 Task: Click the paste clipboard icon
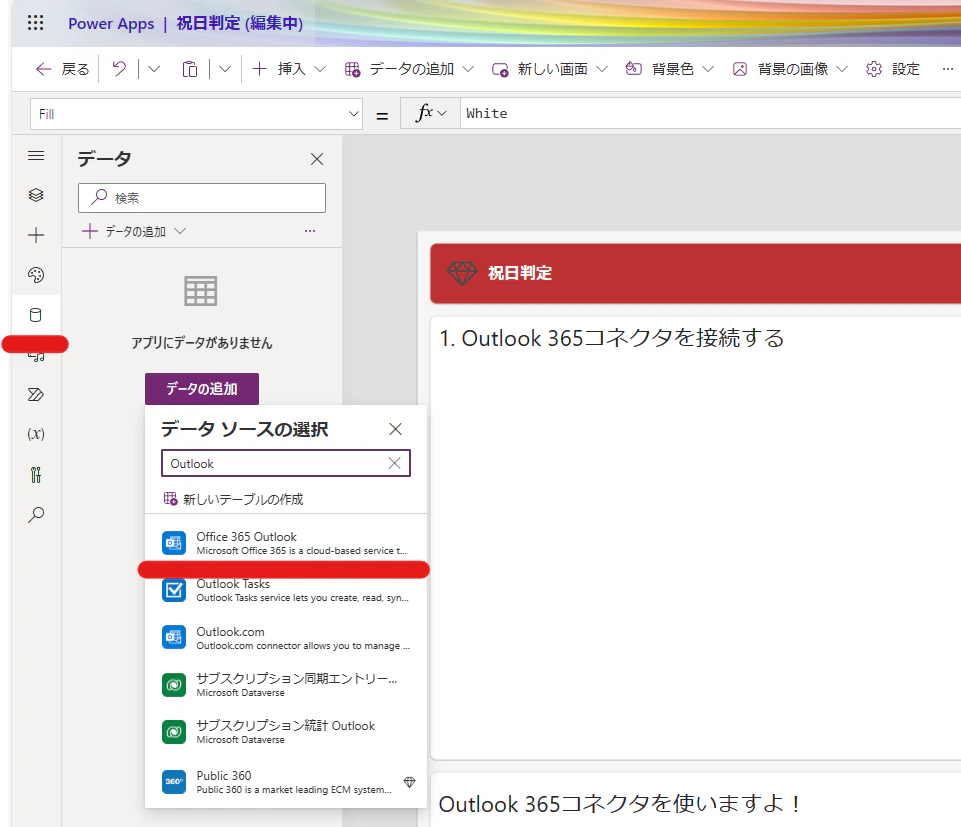pyautogui.click(x=190, y=69)
